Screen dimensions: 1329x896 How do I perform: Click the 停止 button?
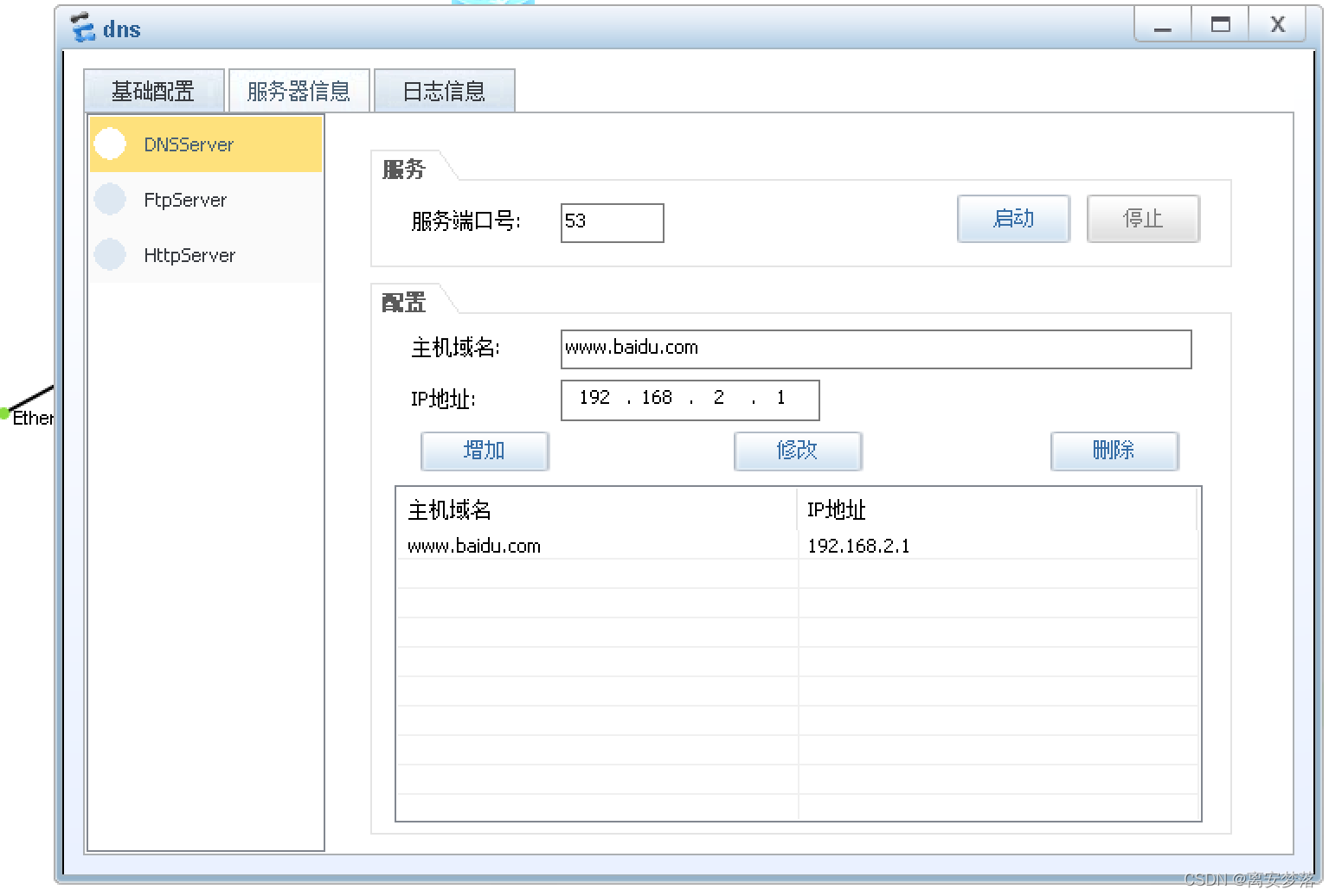pos(1143,219)
